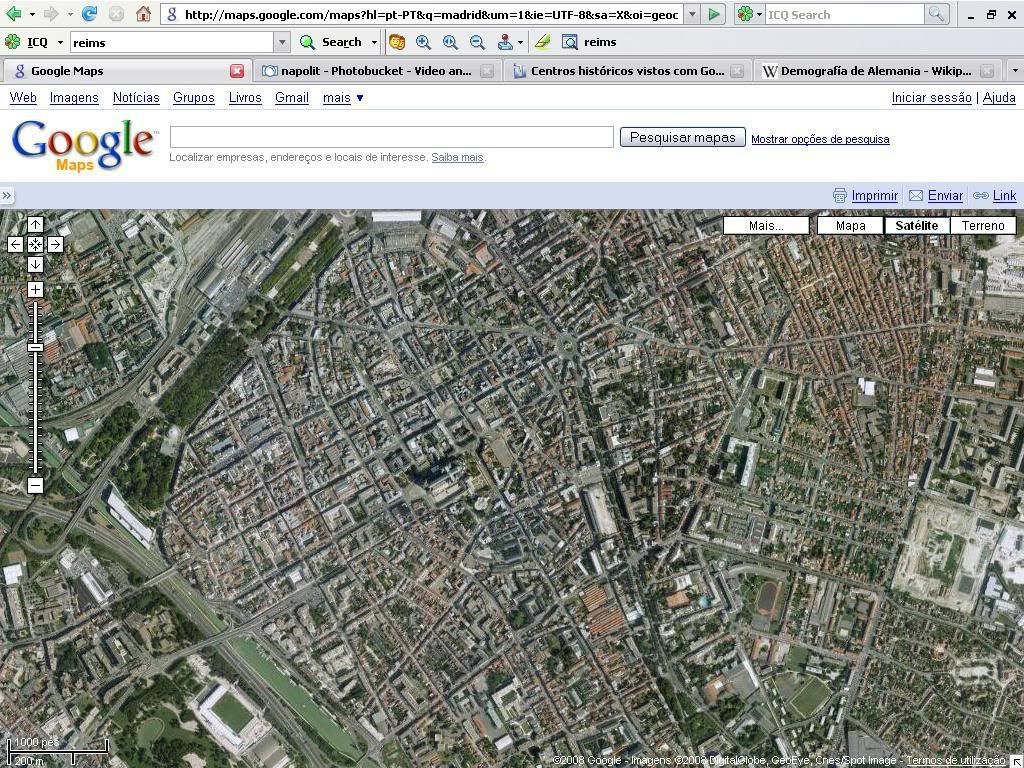Open the Mais... map layers dropdown

766,225
